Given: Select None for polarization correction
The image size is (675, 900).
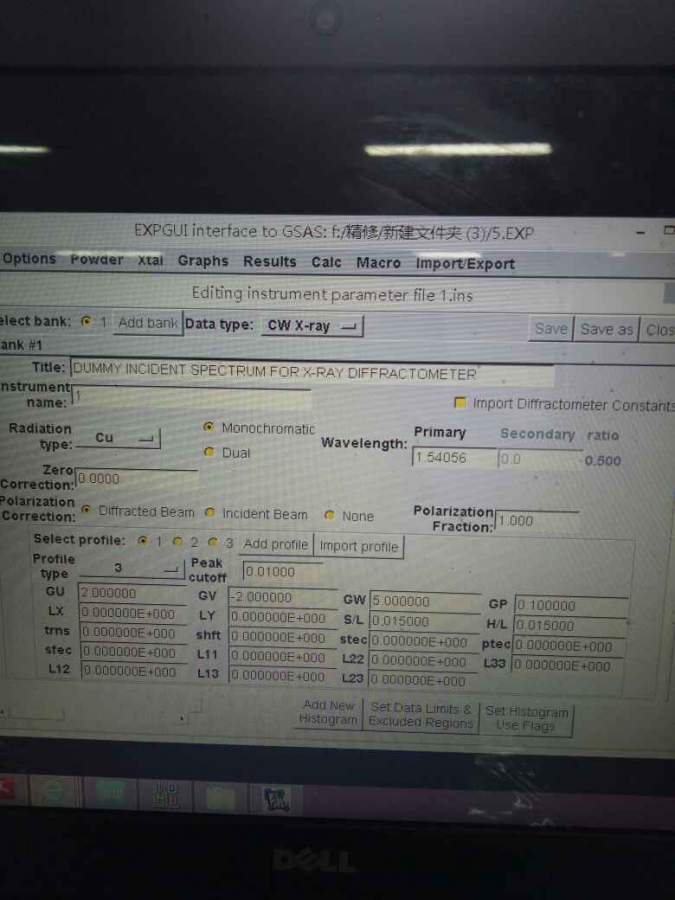Looking at the screenshot, I should click(329, 515).
